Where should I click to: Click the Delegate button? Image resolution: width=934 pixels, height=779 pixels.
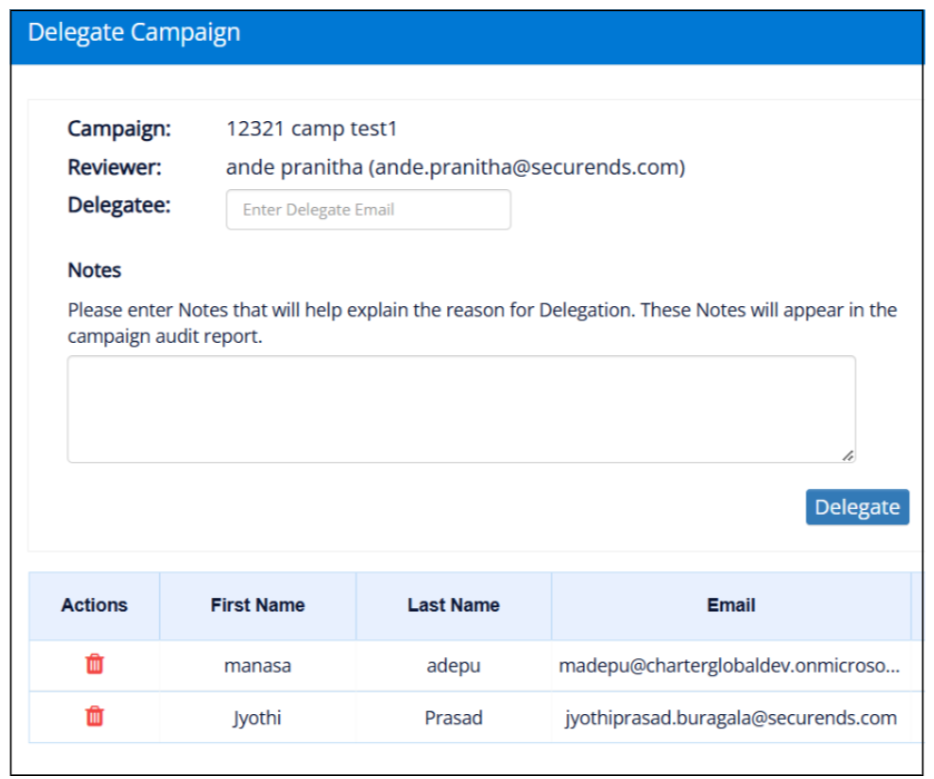(x=857, y=507)
